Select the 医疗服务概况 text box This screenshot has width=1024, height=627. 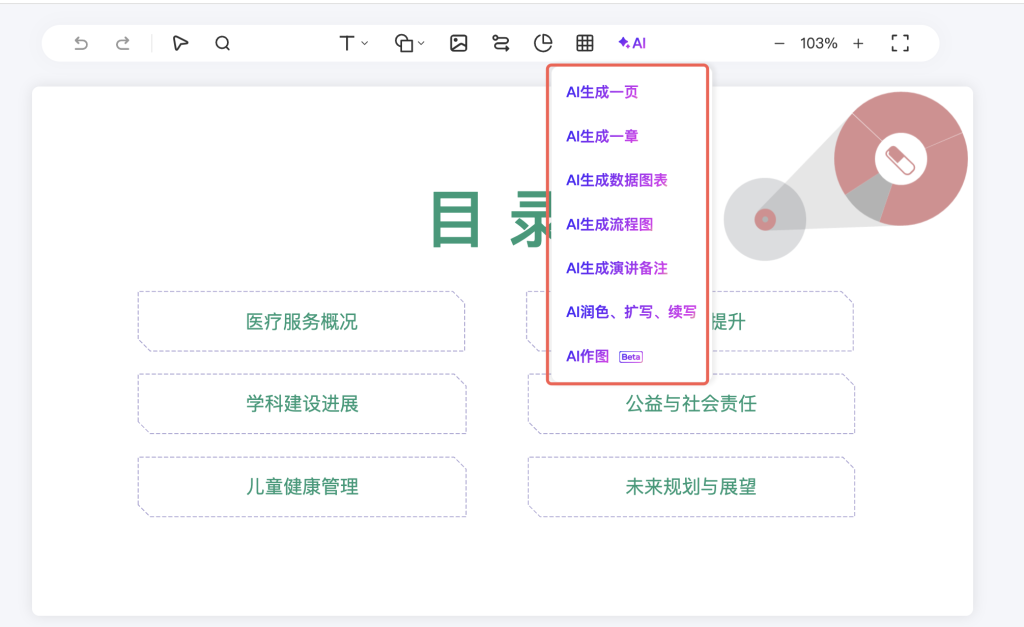click(301, 322)
